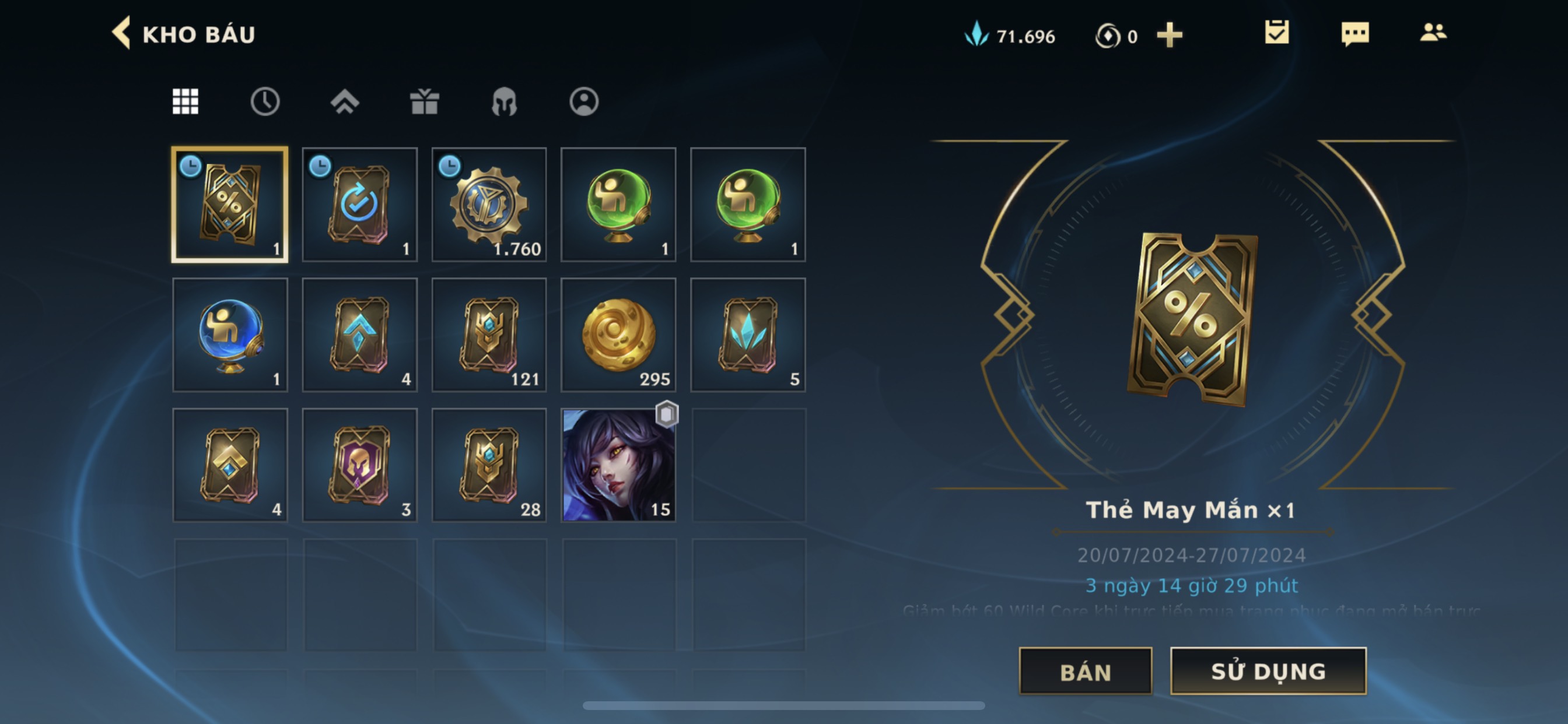Go back from Kho Báu screen
This screenshot has width=1568, height=724.
click(x=121, y=33)
